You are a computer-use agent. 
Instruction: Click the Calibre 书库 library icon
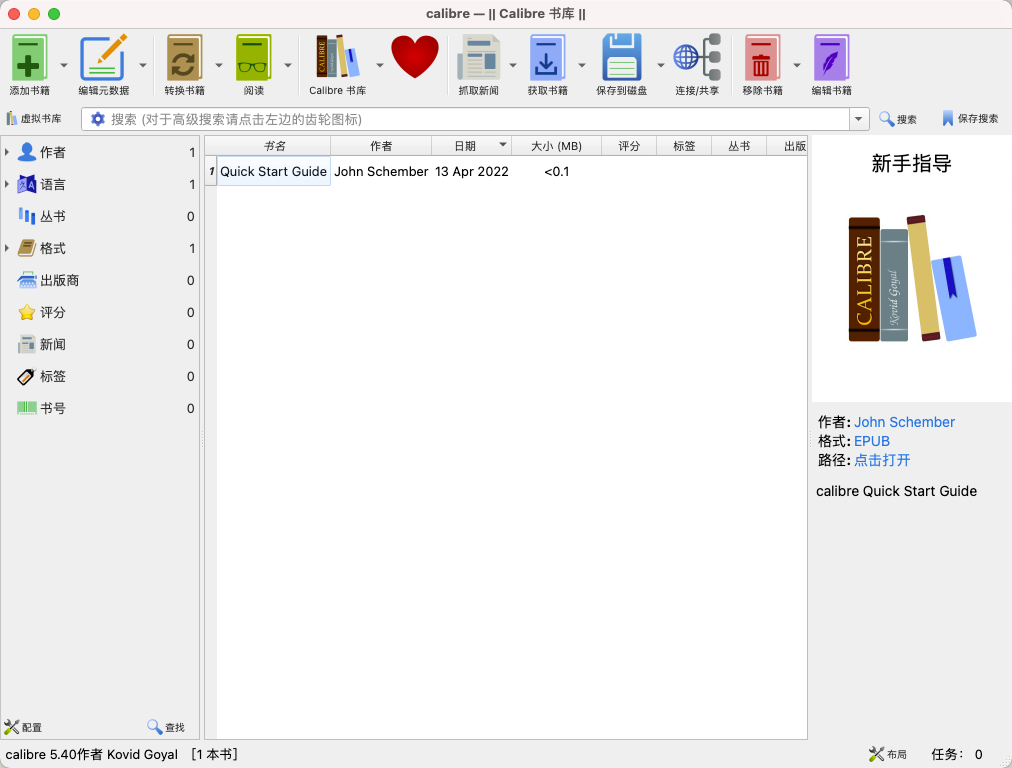click(x=337, y=57)
